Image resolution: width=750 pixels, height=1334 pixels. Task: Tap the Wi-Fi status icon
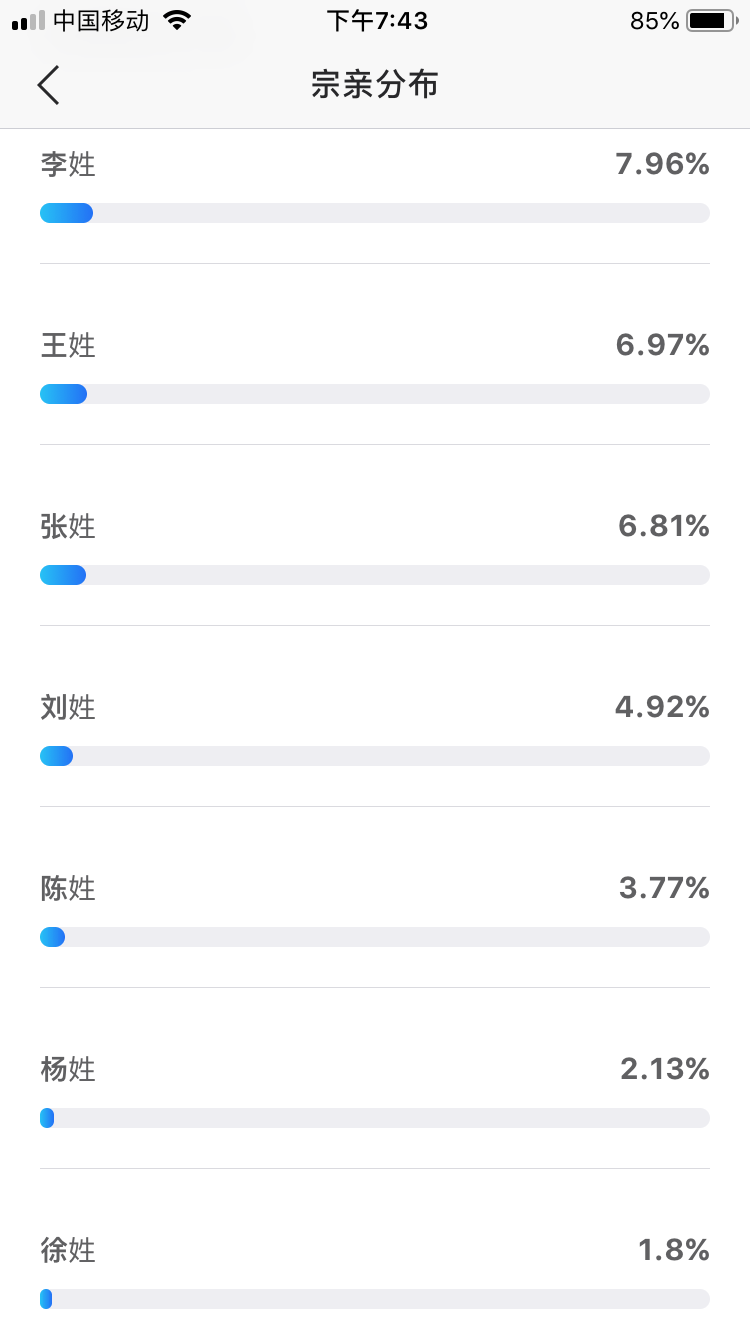click(x=177, y=20)
